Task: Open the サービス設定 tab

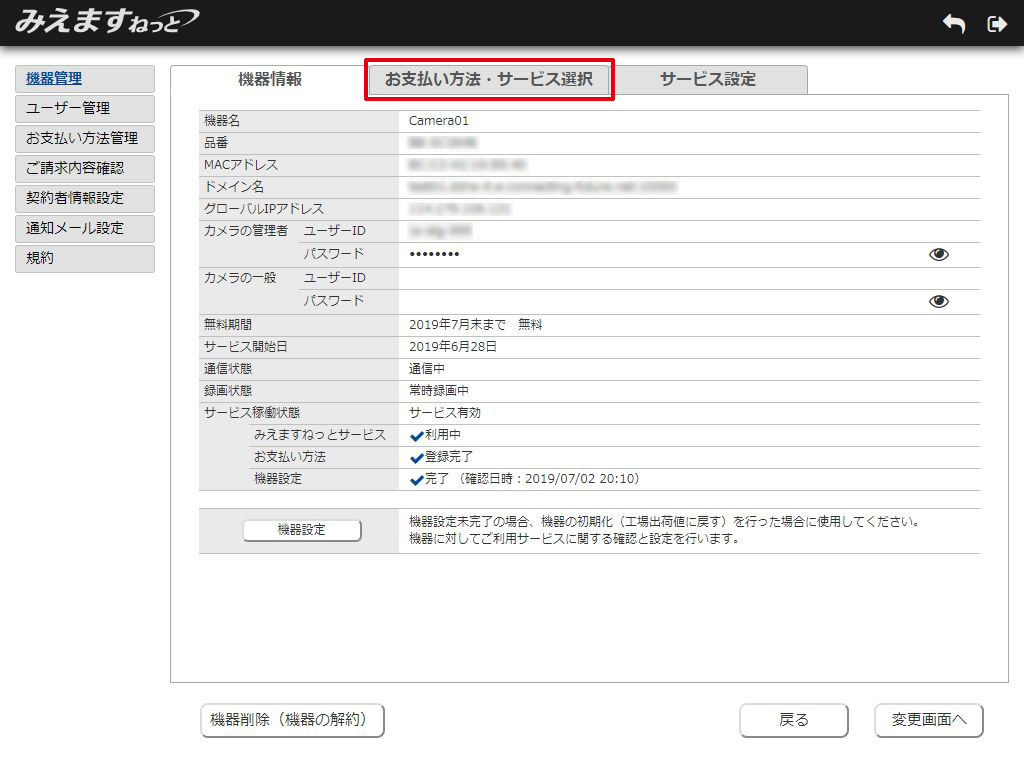Action: pos(711,77)
